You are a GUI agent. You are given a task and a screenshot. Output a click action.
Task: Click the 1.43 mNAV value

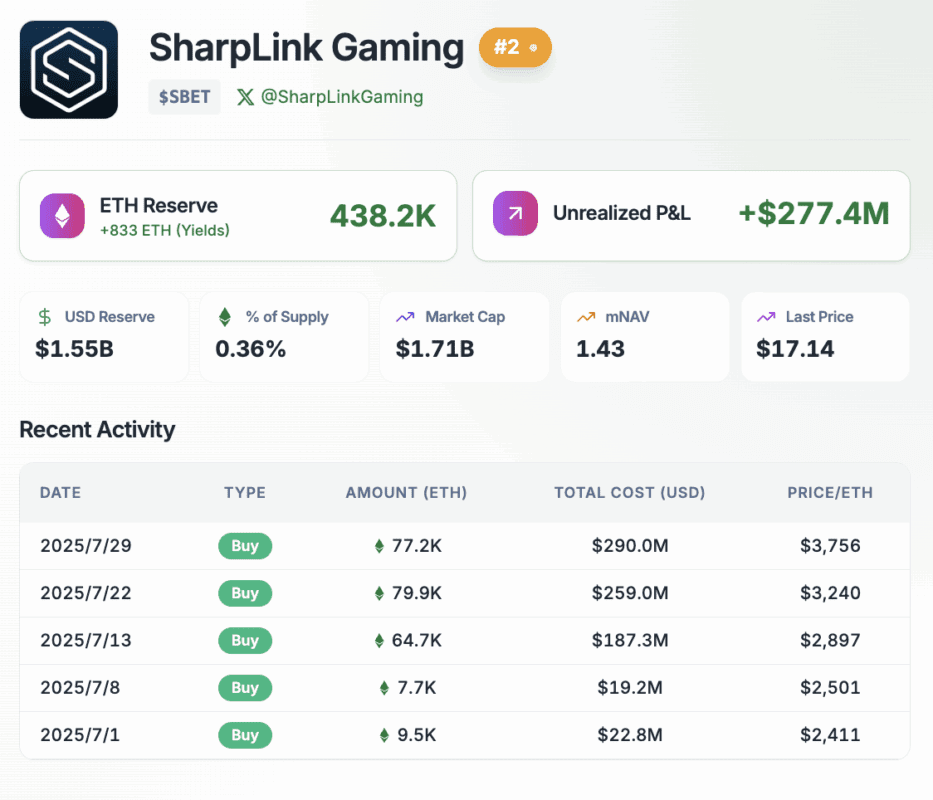pos(600,349)
